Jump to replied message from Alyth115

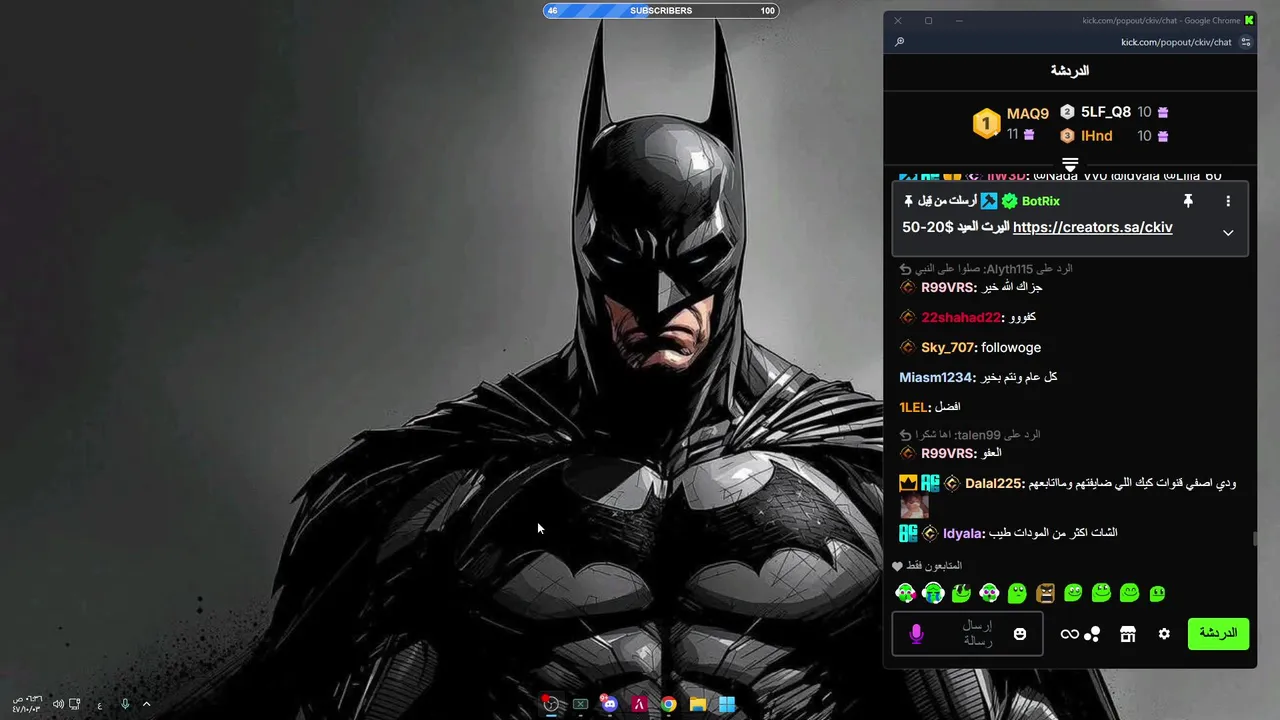[986, 269]
